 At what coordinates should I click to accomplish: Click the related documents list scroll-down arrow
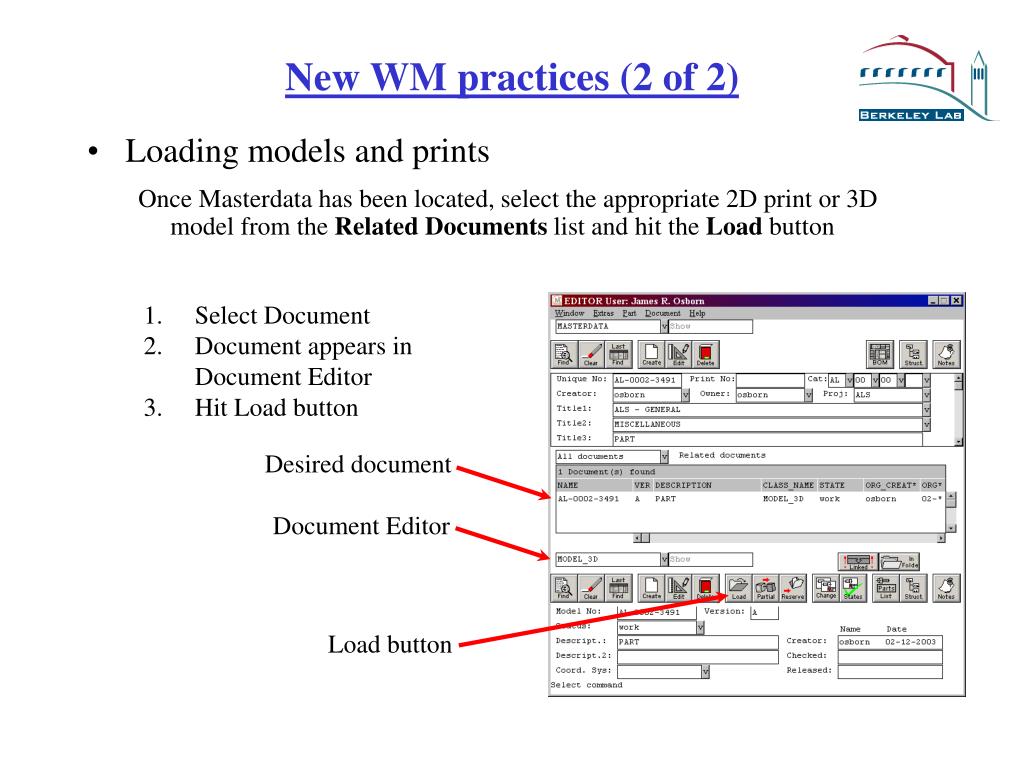click(x=951, y=528)
